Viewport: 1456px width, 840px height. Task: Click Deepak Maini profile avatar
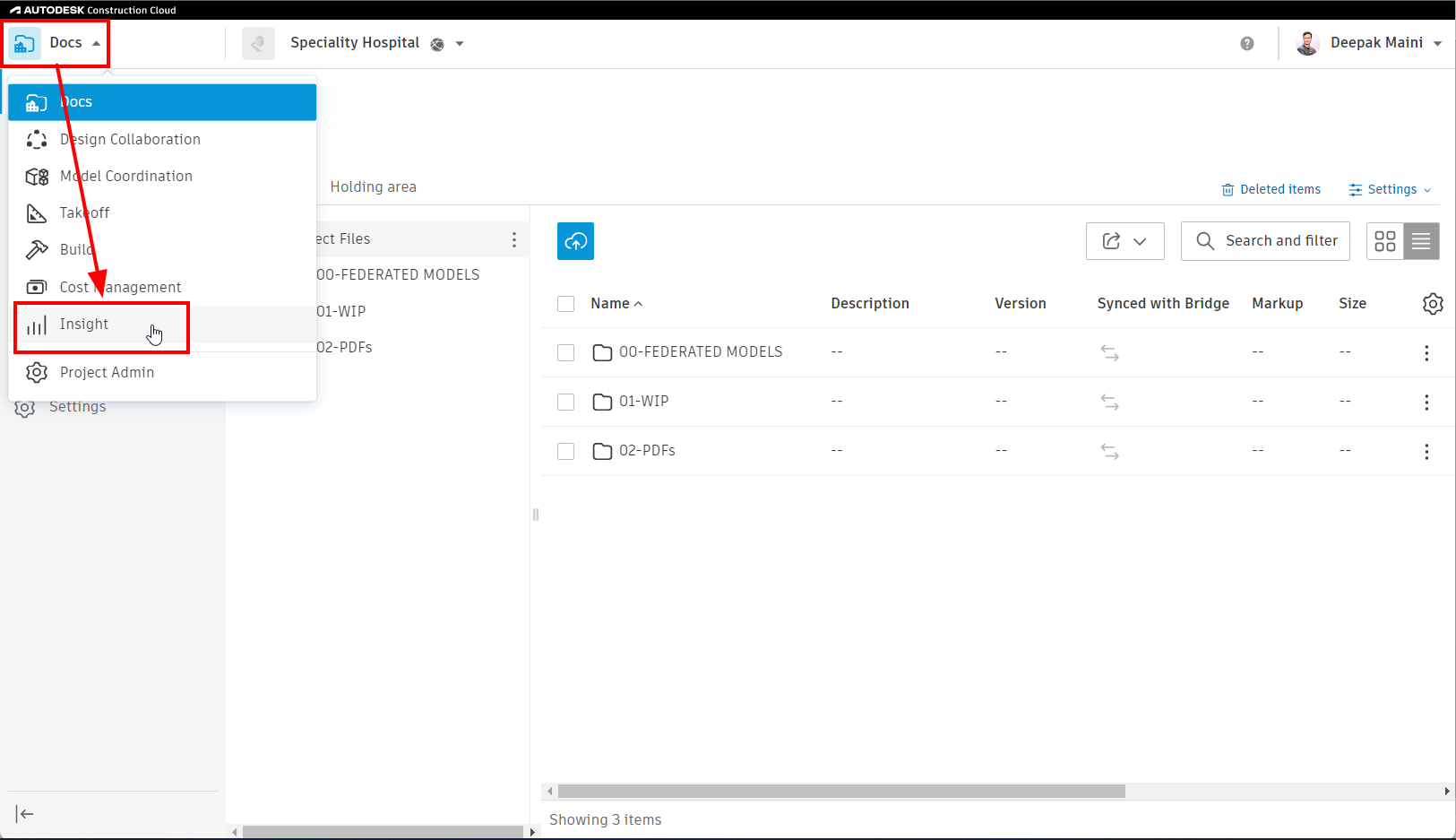(1307, 43)
